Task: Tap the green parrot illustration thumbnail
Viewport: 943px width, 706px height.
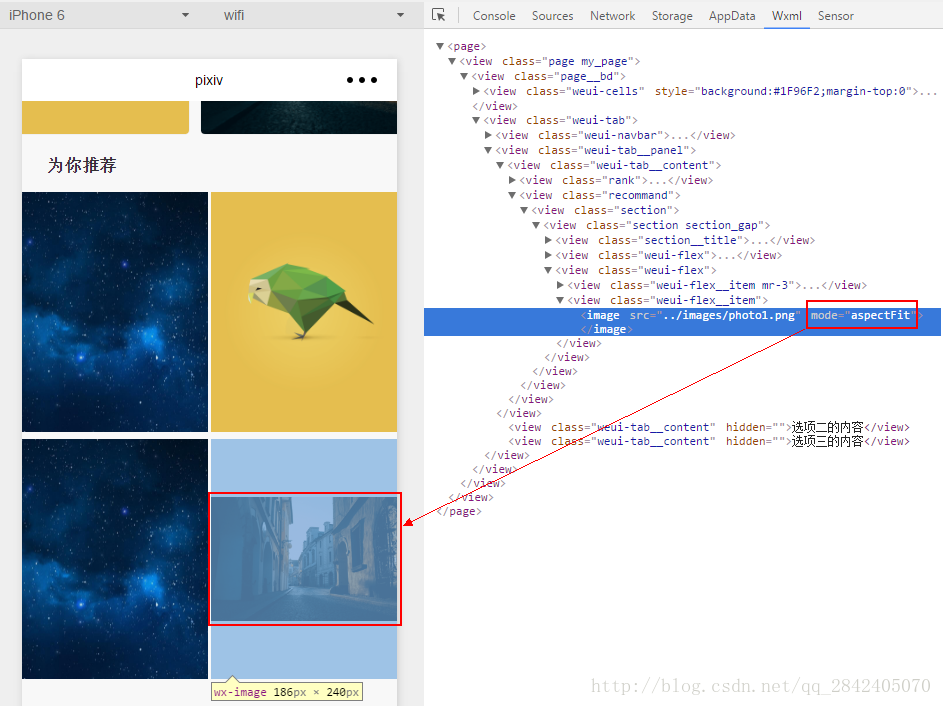Action: coord(304,311)
